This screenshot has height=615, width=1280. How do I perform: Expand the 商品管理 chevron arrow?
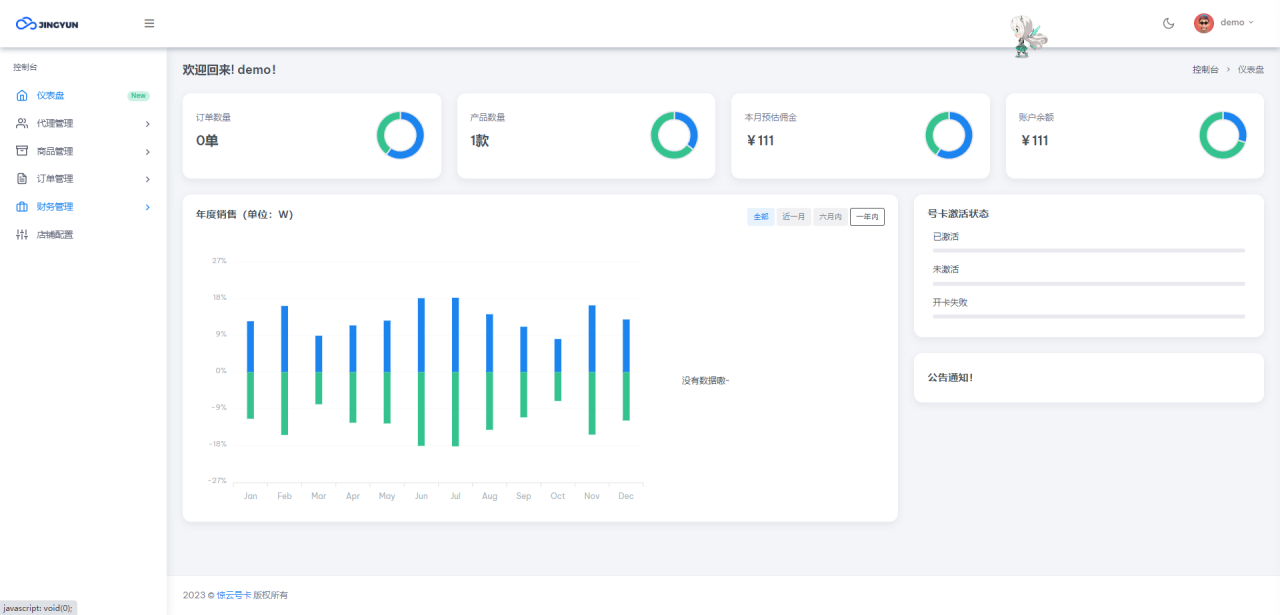[x=147, y=152]
